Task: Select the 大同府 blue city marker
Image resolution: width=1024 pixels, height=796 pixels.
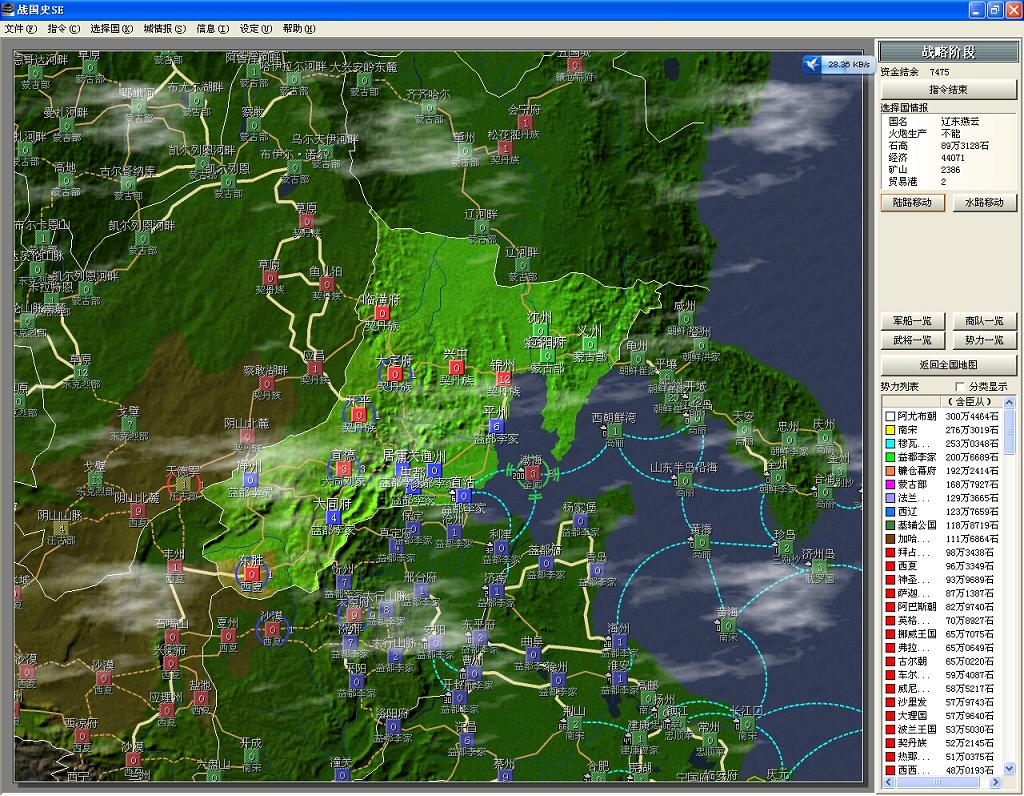Action: coord(332,518)
